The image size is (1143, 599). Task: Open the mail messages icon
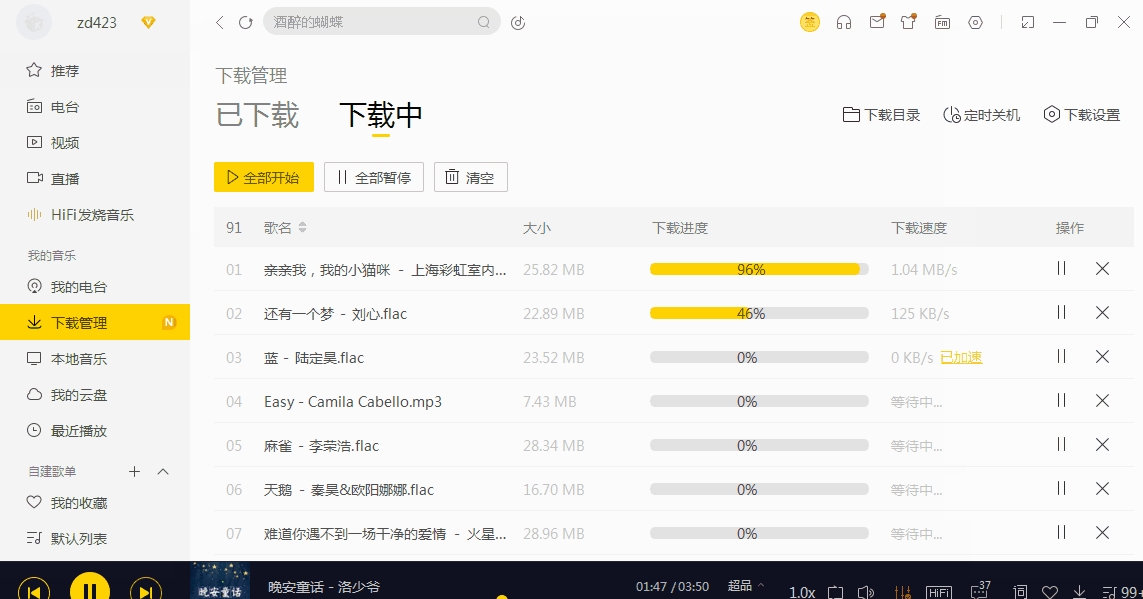(x=877, y=22)
